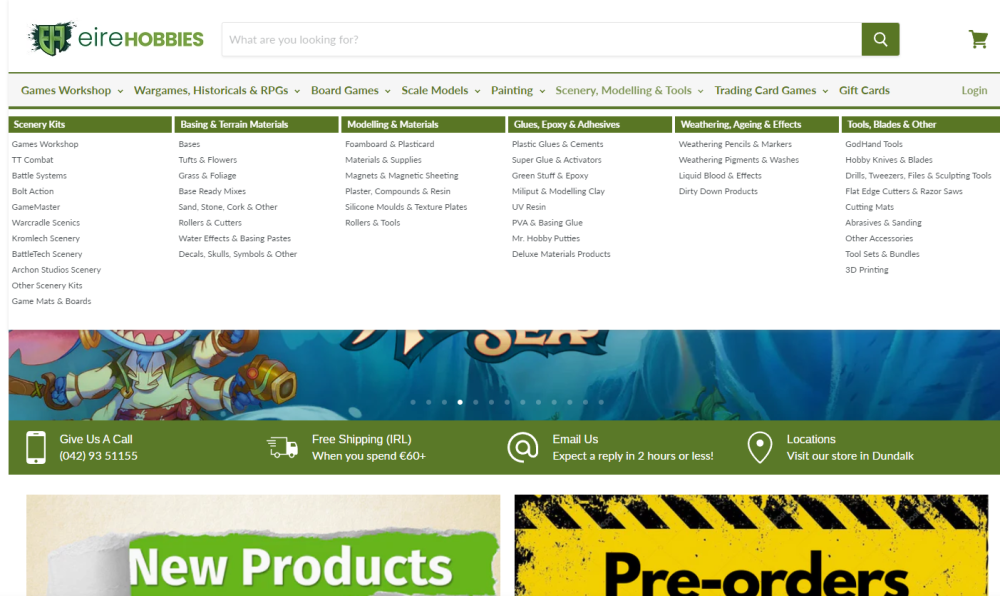Viewport: 1000px width, 596px height.
Task: Click the phone icon next to Give Us A Call
Action: pyautogui.click(x=37, y=446)
